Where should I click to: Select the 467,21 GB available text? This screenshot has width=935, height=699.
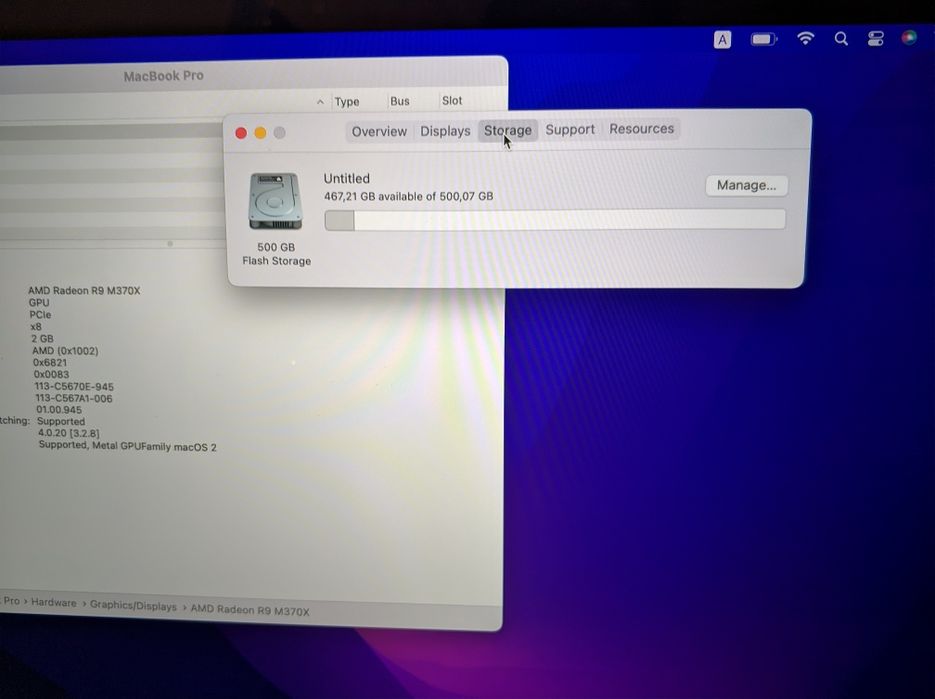pyautogui.click(x=408, y=196)
